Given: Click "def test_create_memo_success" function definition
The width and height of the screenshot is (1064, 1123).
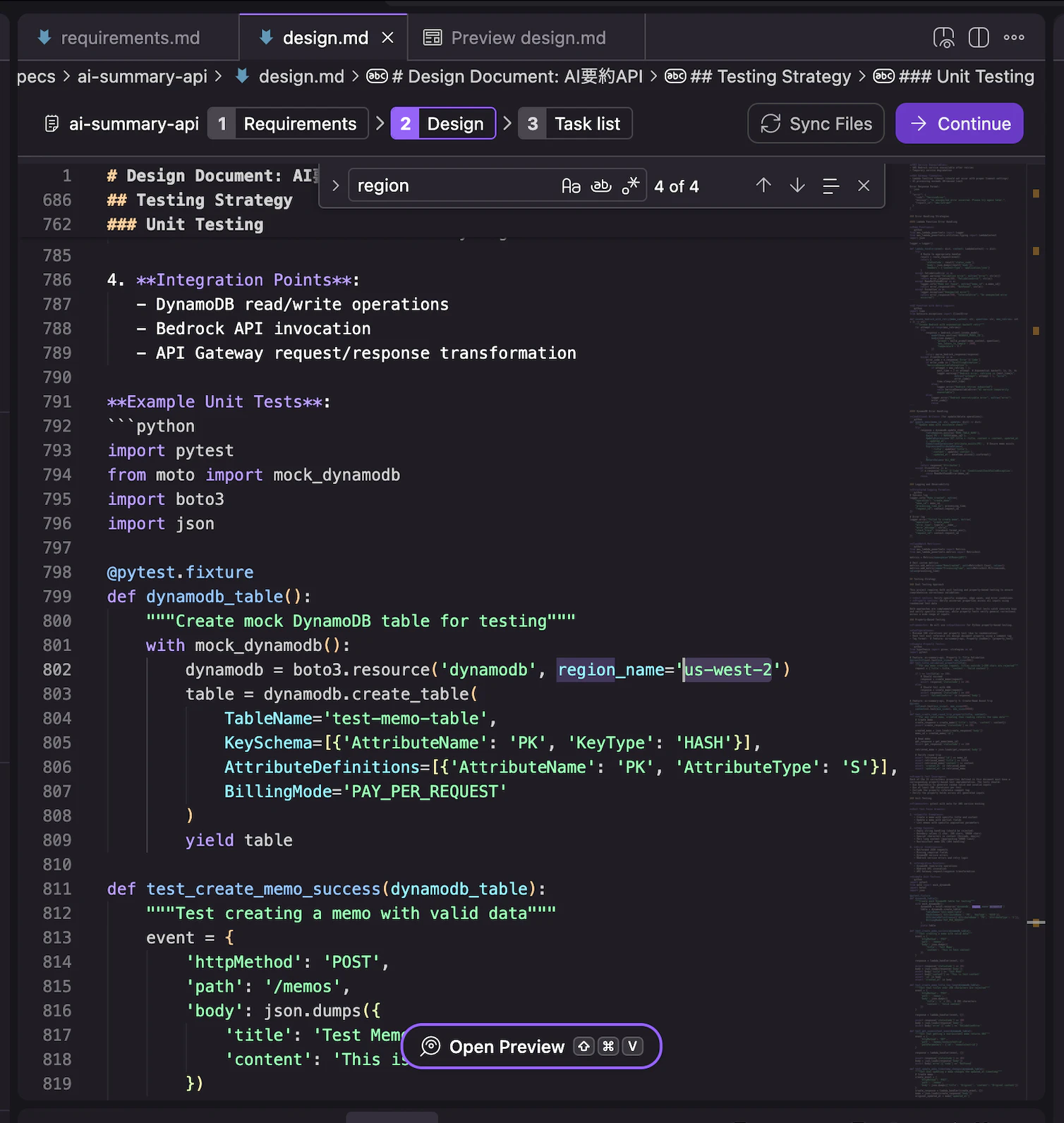Looking at the screenshot, I should pos(326,889).
